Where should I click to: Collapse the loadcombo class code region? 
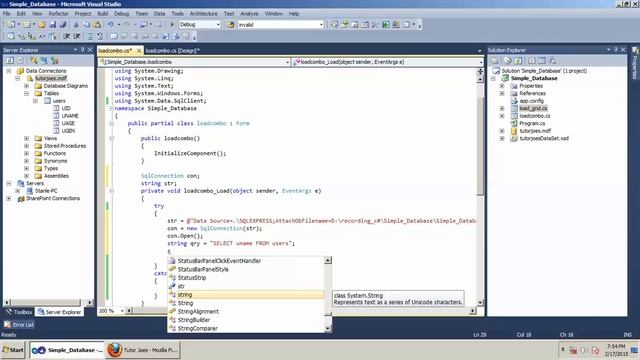(111, 123)
